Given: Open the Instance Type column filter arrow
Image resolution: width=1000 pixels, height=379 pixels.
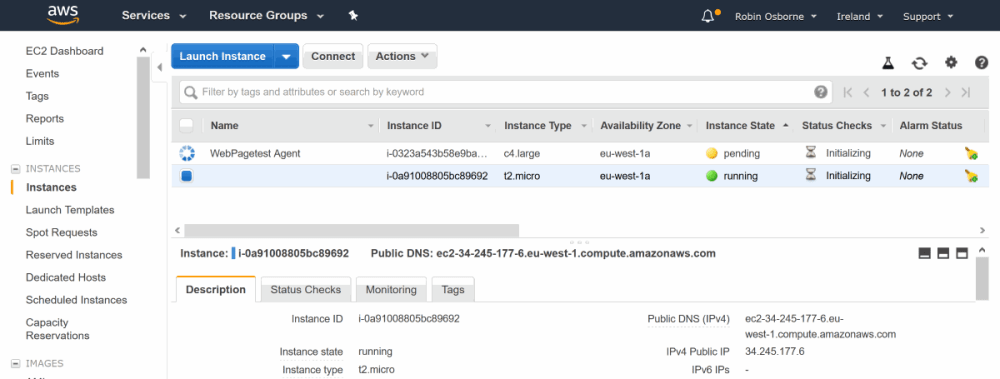Looking at the screenshot, I should (x=584, y=126).
